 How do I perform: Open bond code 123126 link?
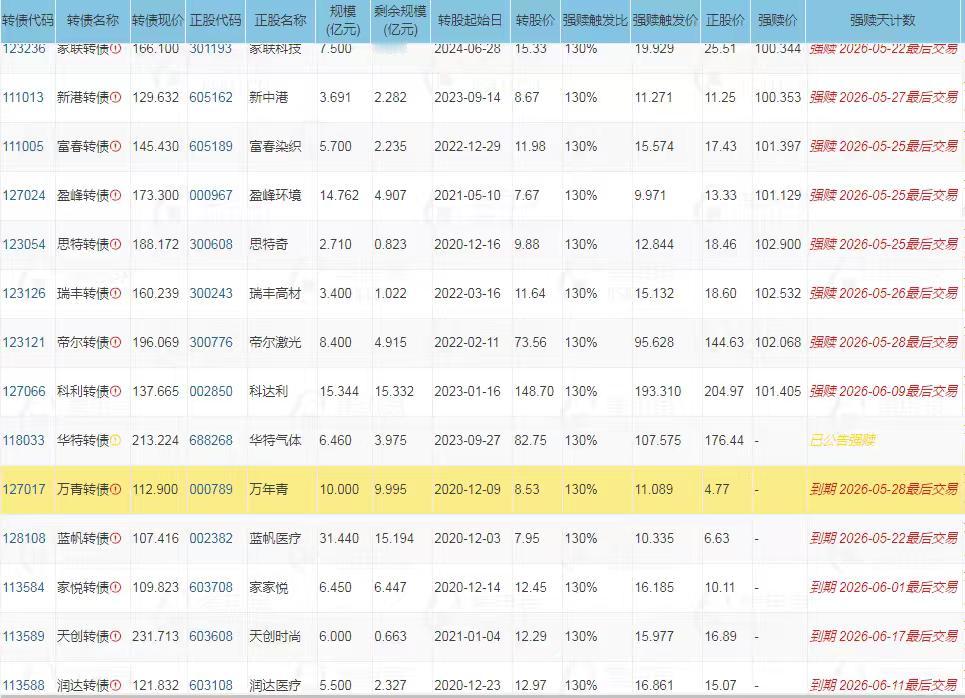tap(24, 293)
